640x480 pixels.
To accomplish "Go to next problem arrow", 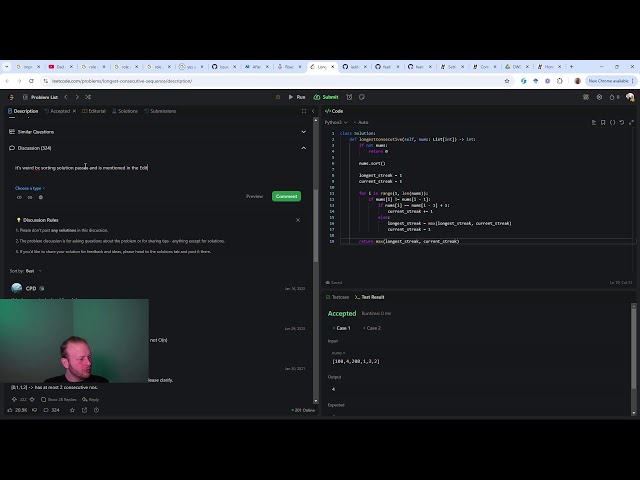I will (x=77, y=97).
